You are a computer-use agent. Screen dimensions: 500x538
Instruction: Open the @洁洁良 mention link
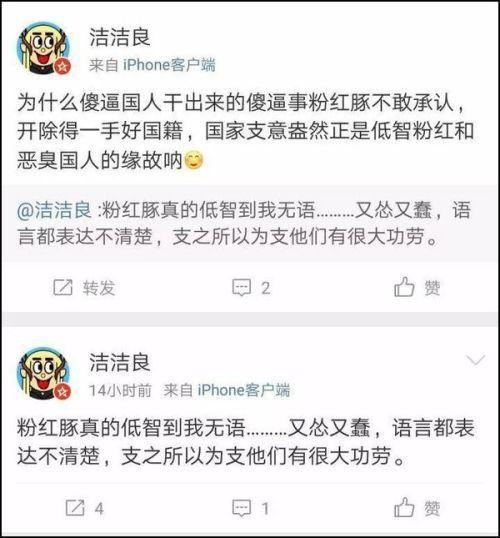tap(54, 210)
